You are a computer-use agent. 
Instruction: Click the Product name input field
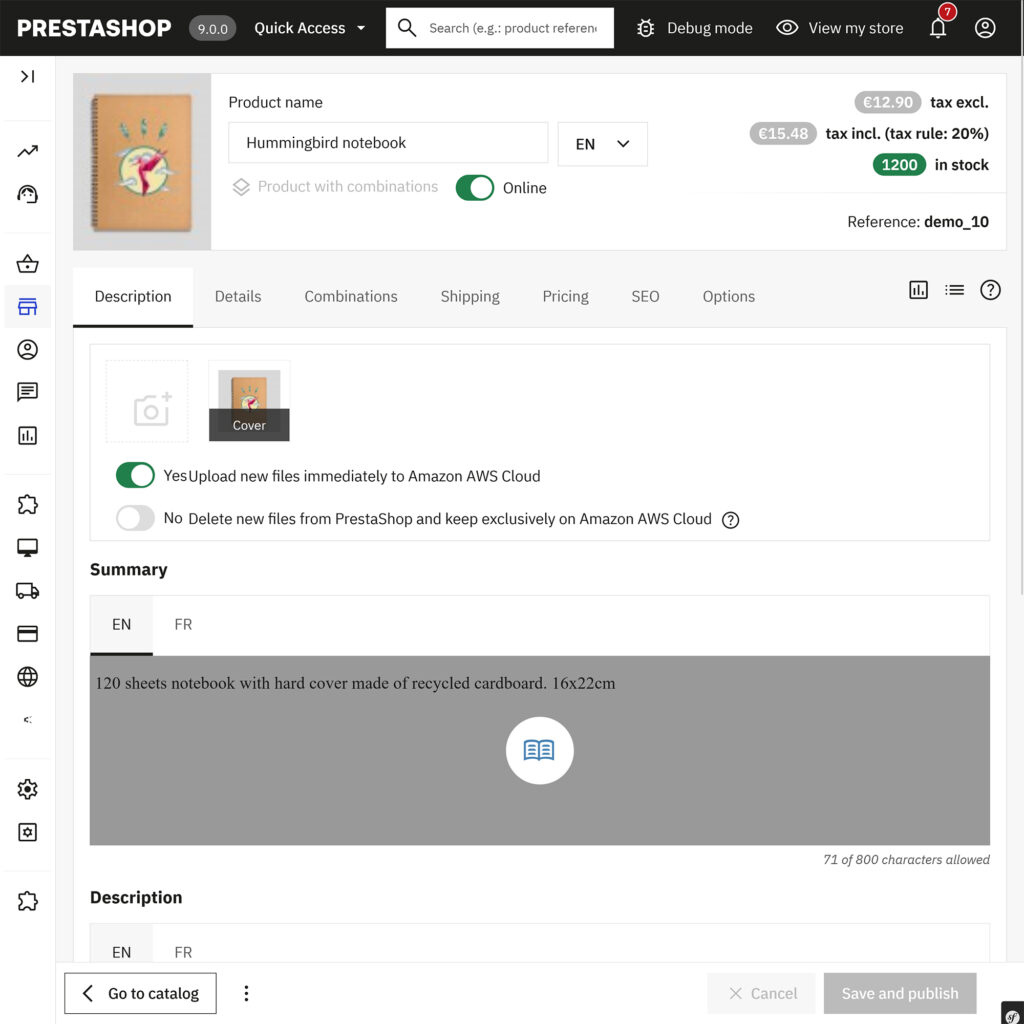388,143
